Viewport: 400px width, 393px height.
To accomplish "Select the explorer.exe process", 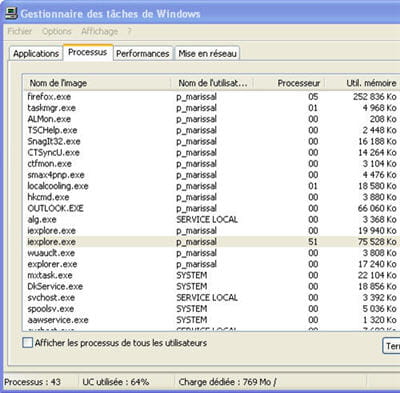I will click(x=211, y=264).
